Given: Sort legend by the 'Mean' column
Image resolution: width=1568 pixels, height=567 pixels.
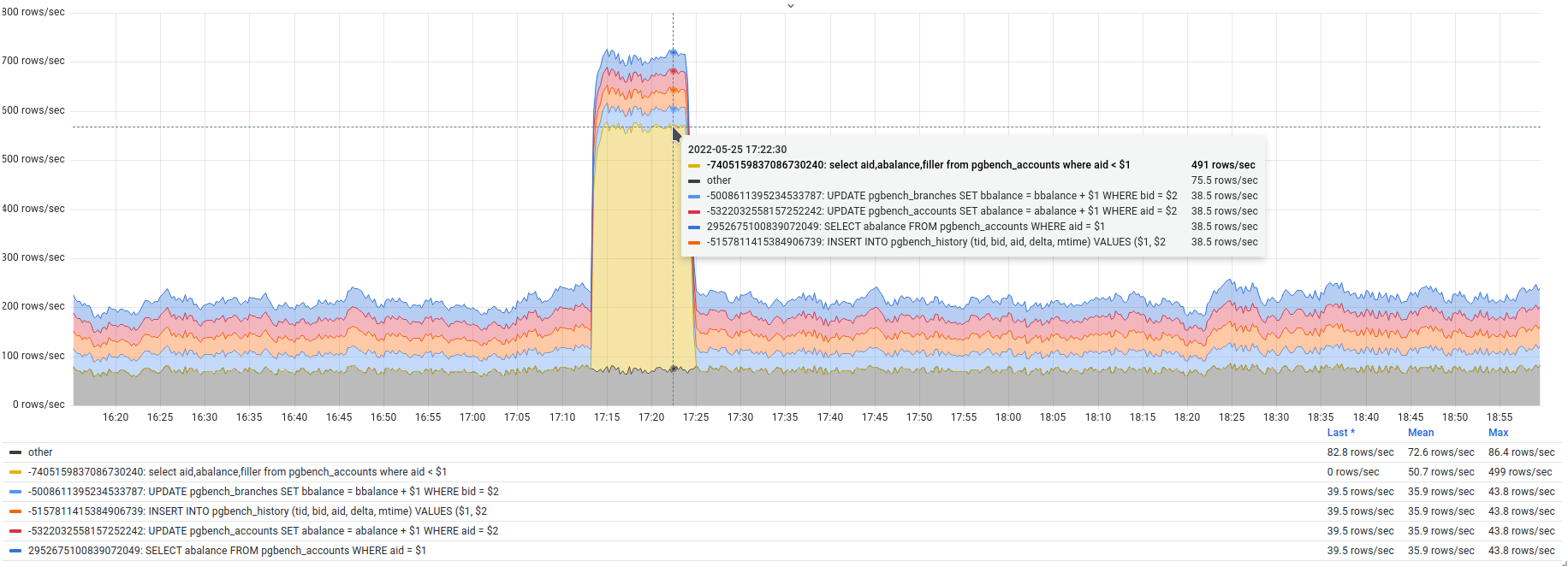Looking at the screenshot, I should [x=1421, y=433].
